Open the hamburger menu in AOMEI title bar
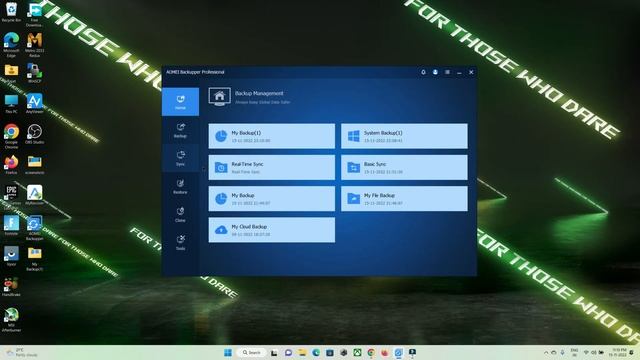Image resolution: width=640 pixels, height=360 pixels. (447, 72)
